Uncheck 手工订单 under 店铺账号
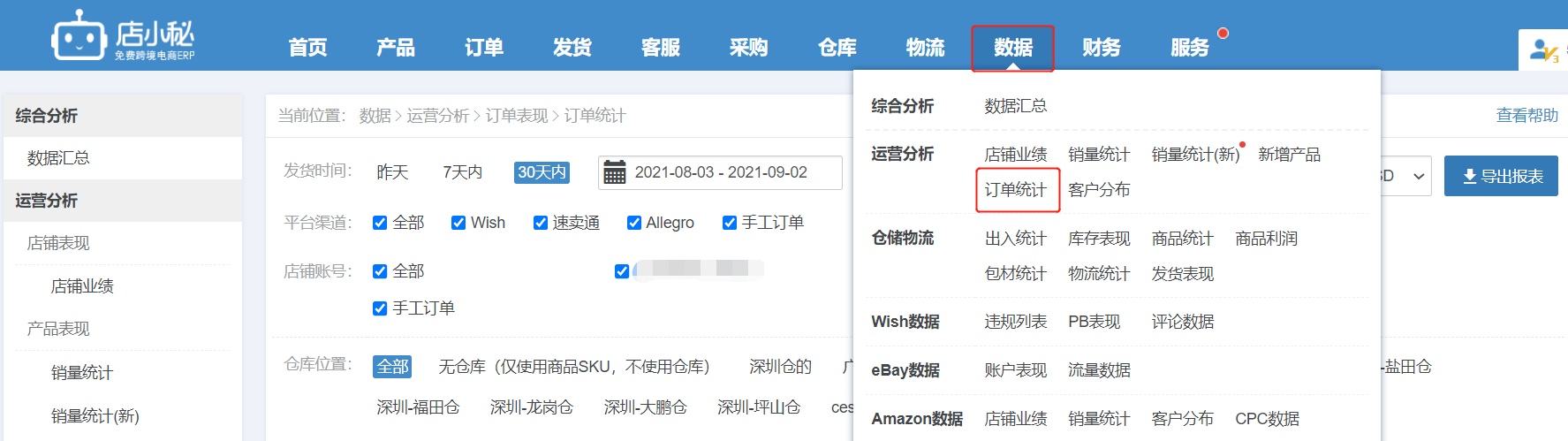 click(380, 308)
